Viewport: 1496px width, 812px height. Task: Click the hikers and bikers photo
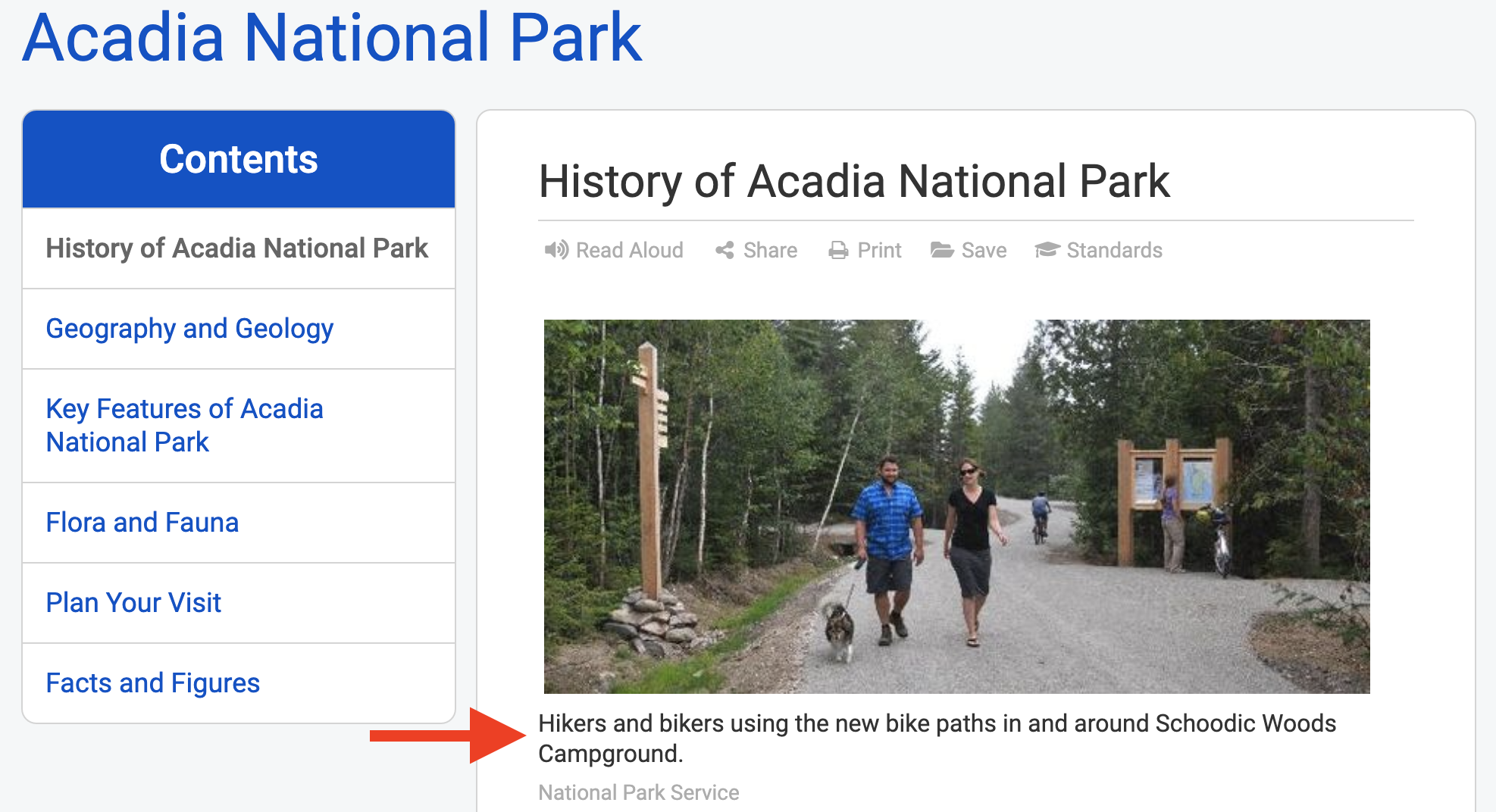coord(956,506)
